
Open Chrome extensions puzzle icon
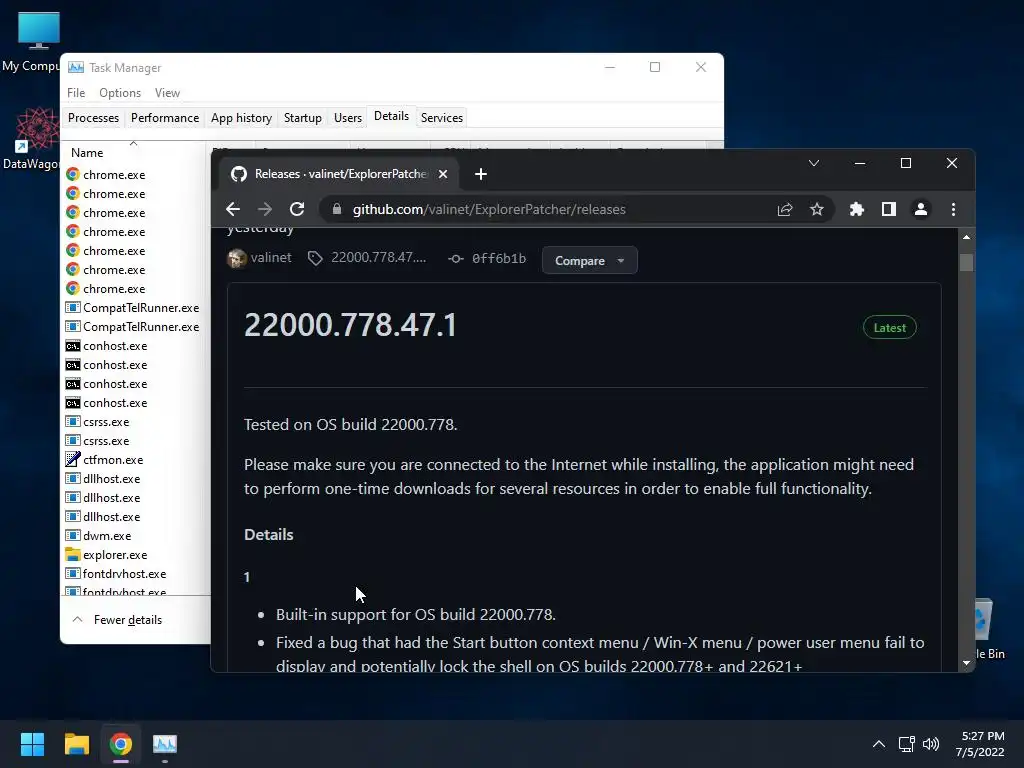pyautogui.click(x=857, y=209)
